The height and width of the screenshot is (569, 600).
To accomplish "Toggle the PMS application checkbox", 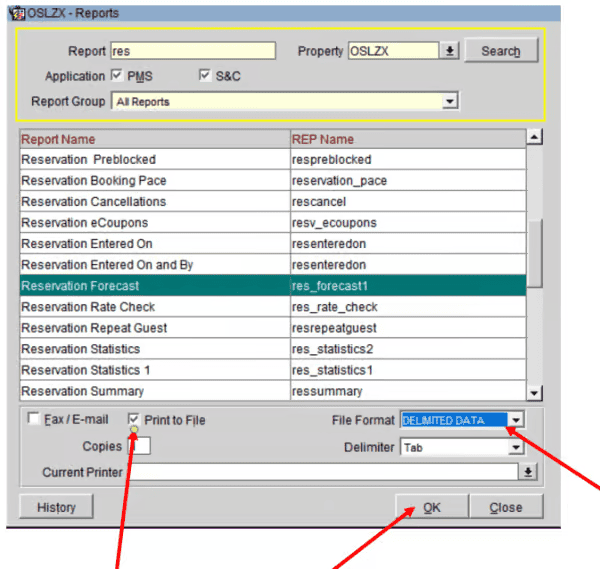I will (x=116, y=76).
